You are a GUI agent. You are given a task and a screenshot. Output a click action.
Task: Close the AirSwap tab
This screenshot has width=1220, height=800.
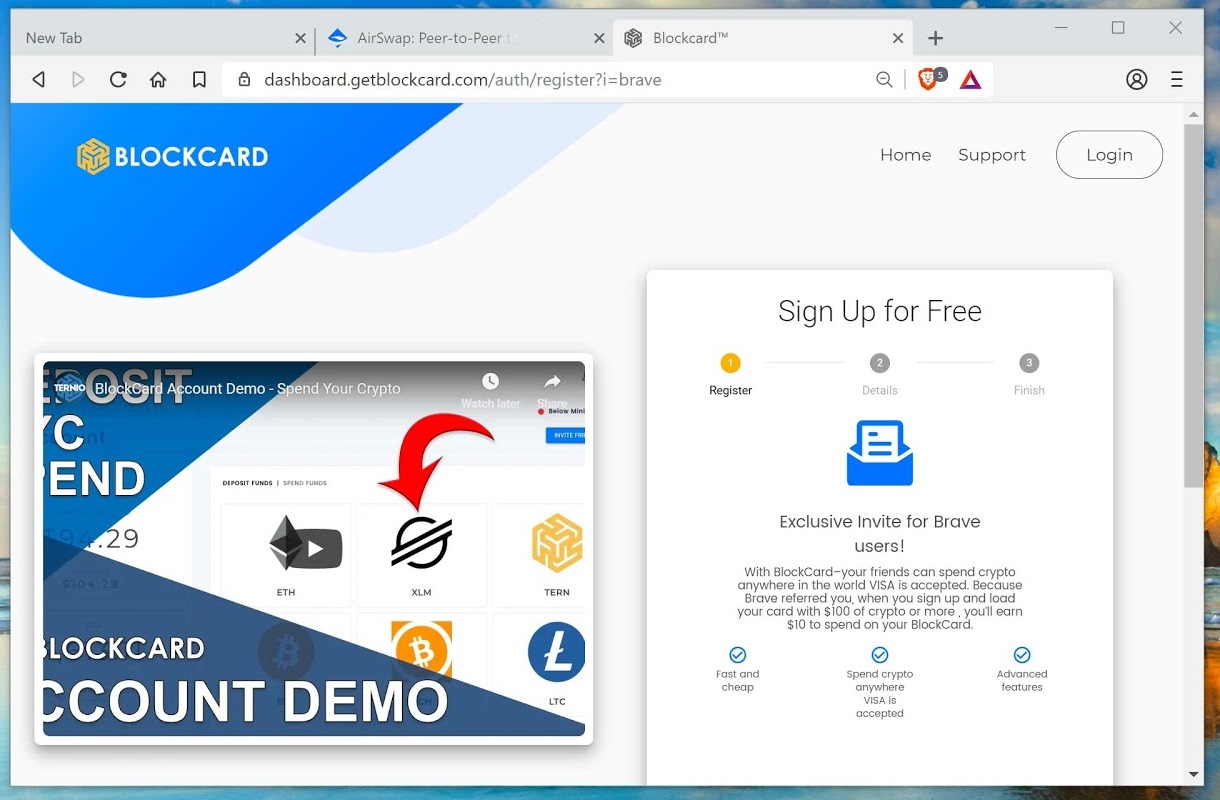click(x=599, y=38)
